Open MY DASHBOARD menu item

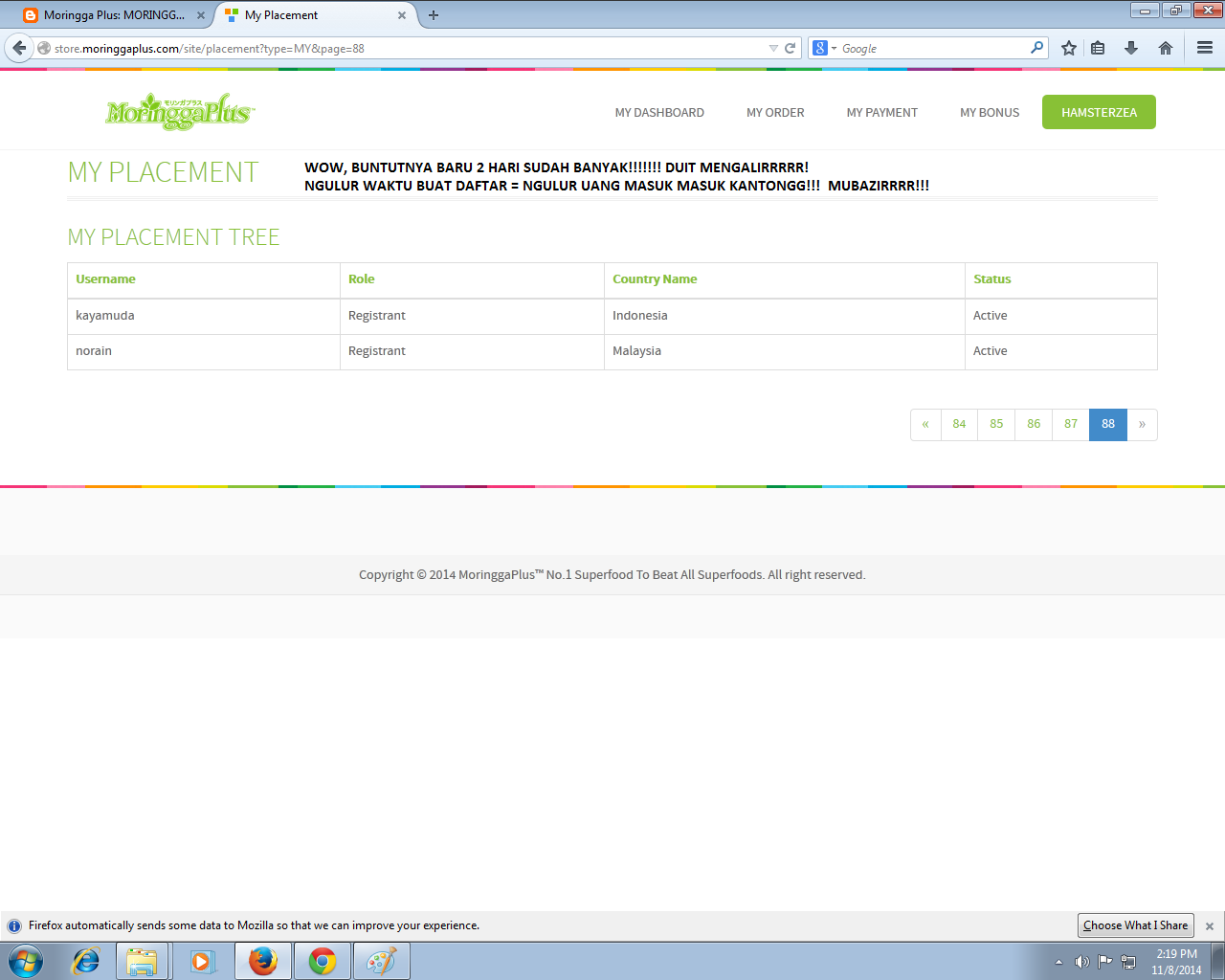click(x=659, y=113)
